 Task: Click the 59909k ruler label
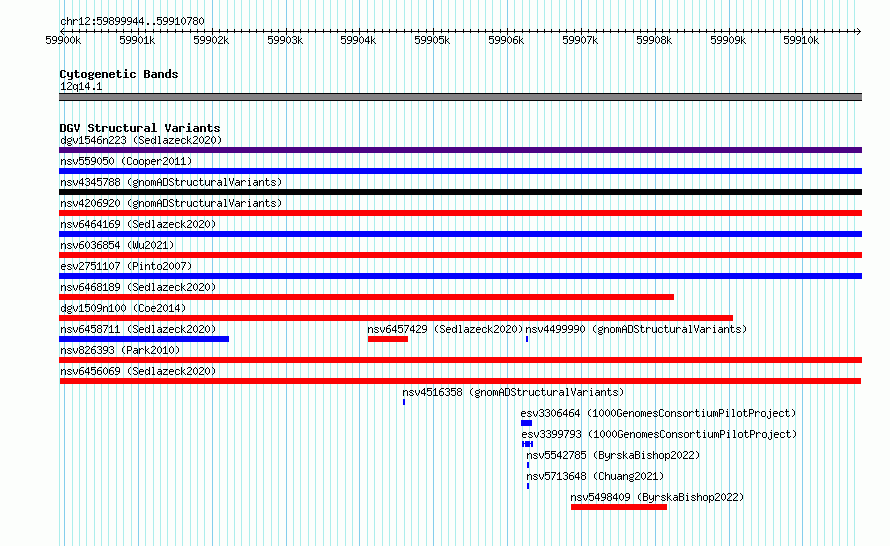tap(728, 41)
